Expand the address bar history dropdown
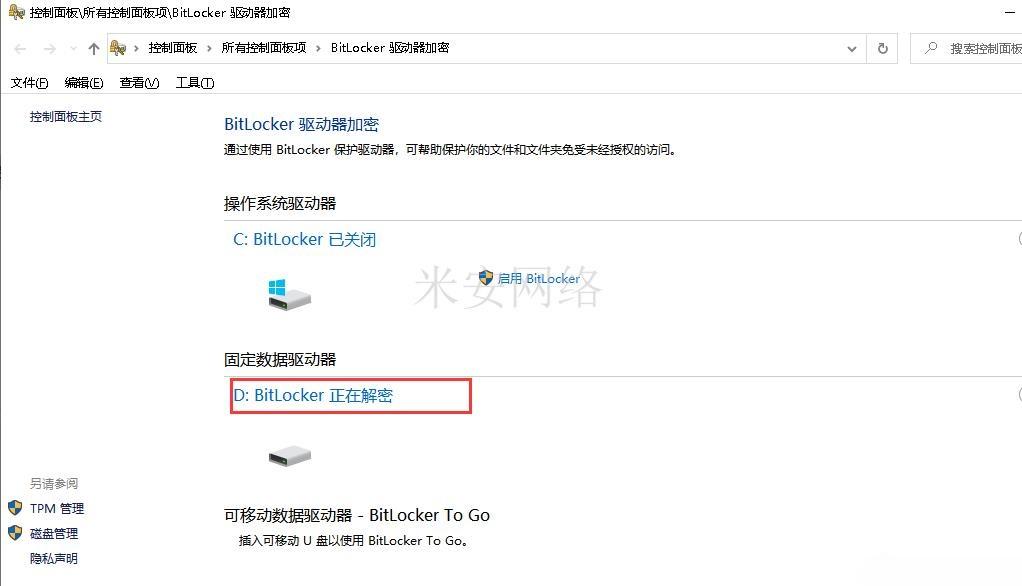The width and height of the screenshot is (1022, 586). click(x=851, y=49)
